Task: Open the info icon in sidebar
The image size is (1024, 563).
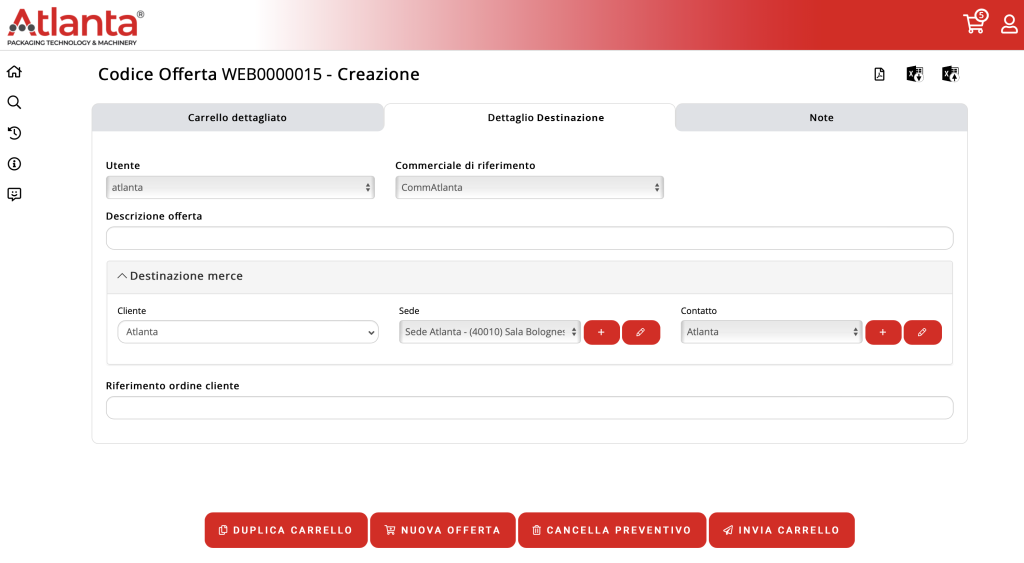Action: click(x=14, y=164)
